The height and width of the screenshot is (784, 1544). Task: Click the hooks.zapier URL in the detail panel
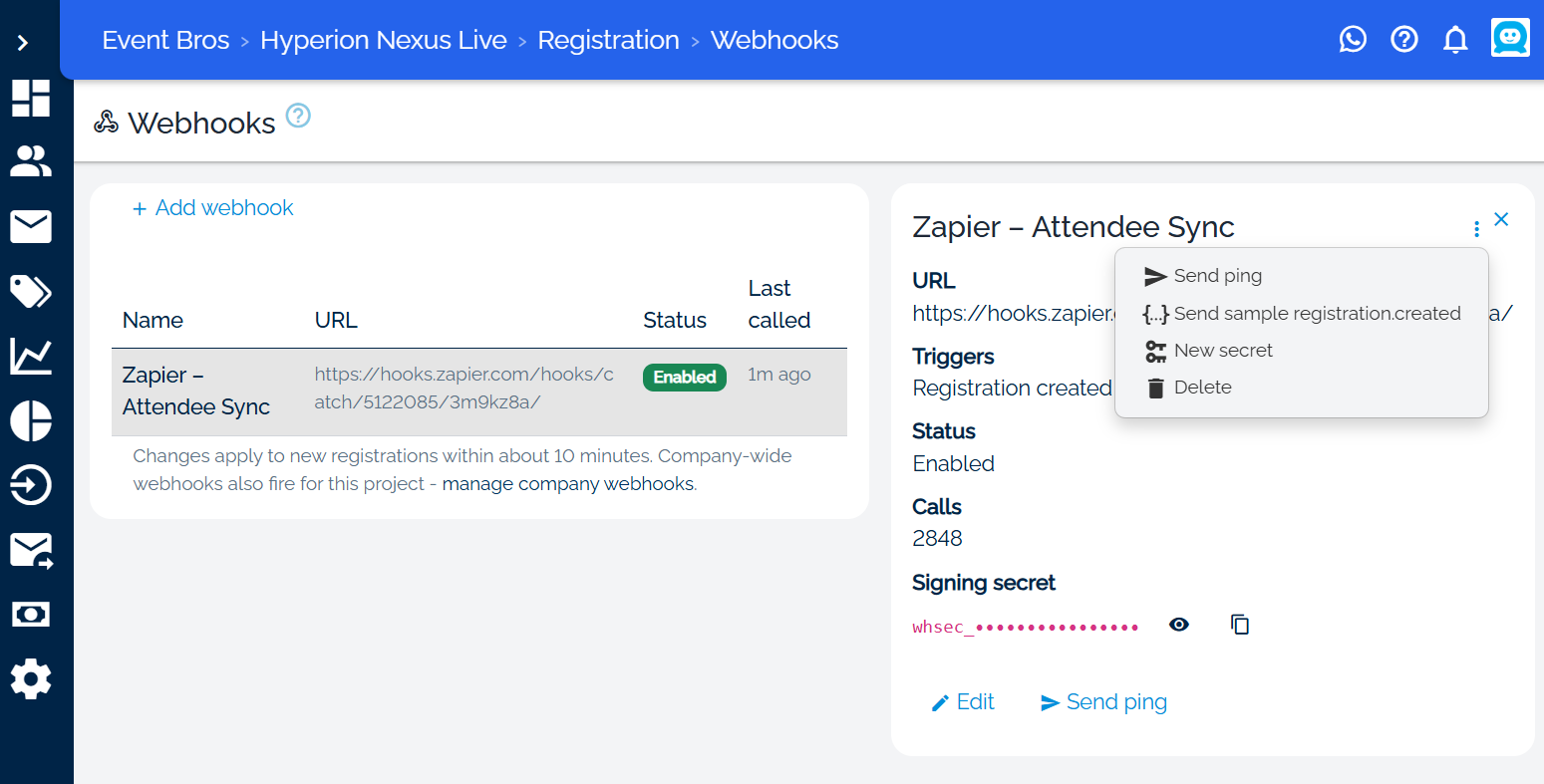1014,313
